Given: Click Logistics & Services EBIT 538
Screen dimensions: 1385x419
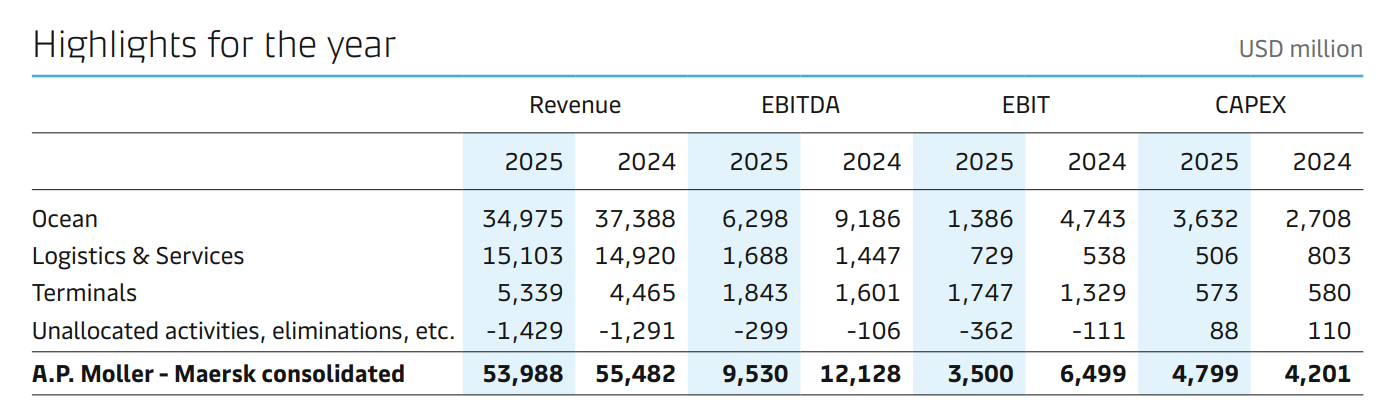Looking at the screenshot, I should pos(1104,256).
